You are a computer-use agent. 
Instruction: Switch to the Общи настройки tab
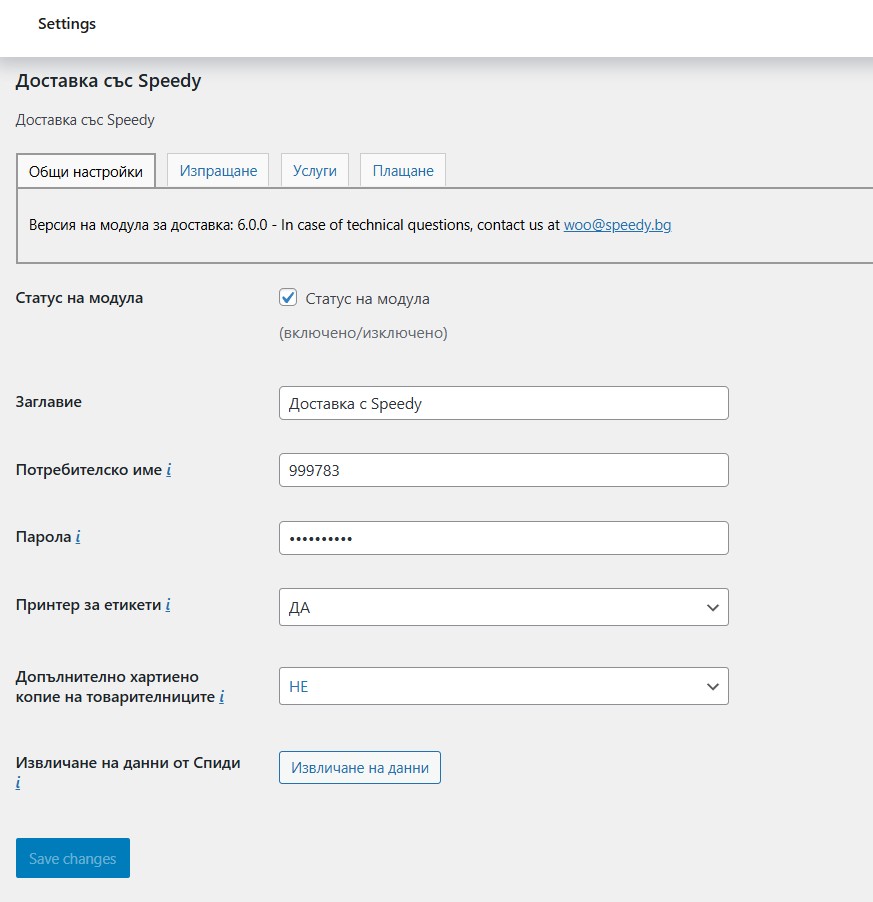pos(86,171)
